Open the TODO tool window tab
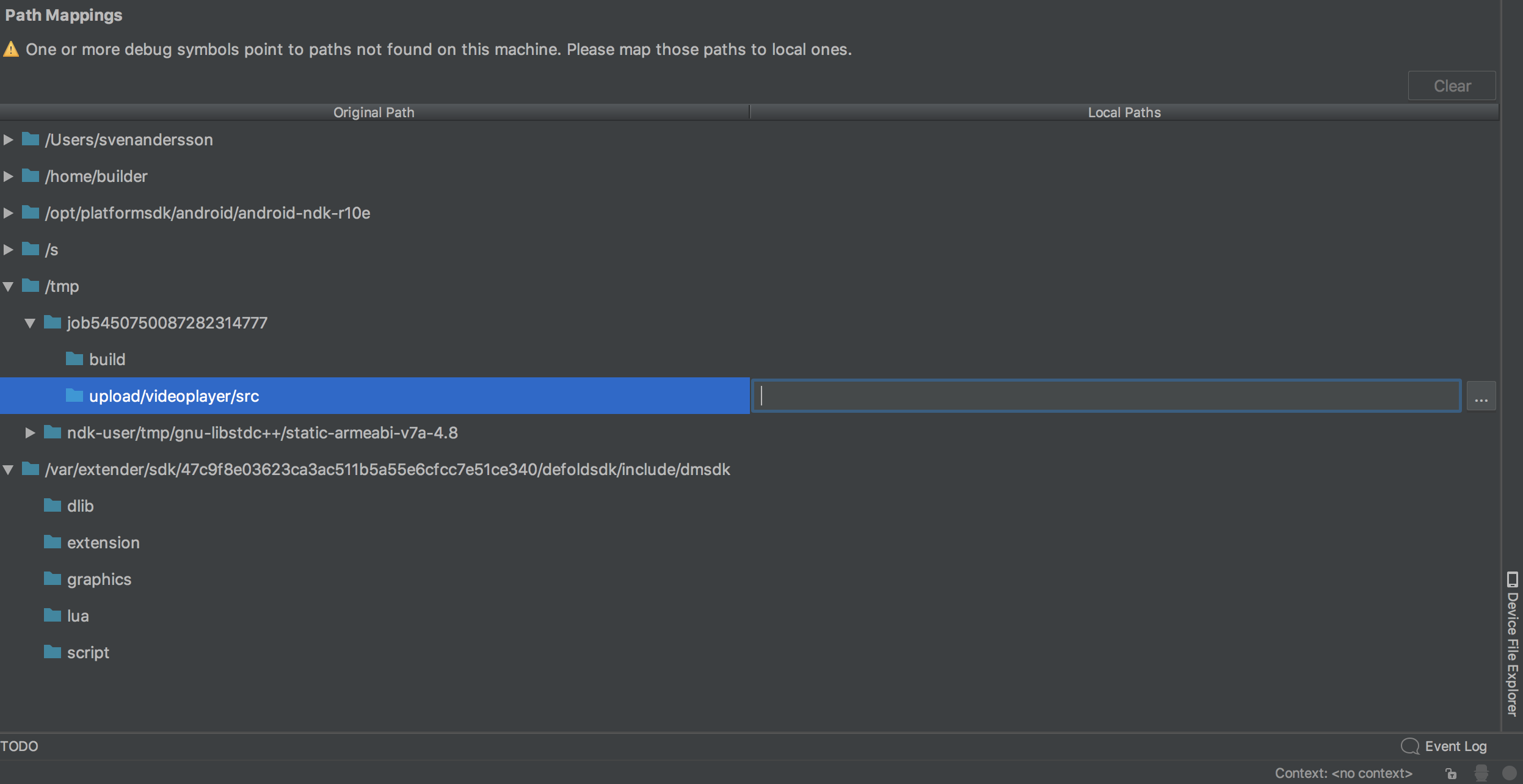Screen dimensions: 1523x784 coord(20,746)
